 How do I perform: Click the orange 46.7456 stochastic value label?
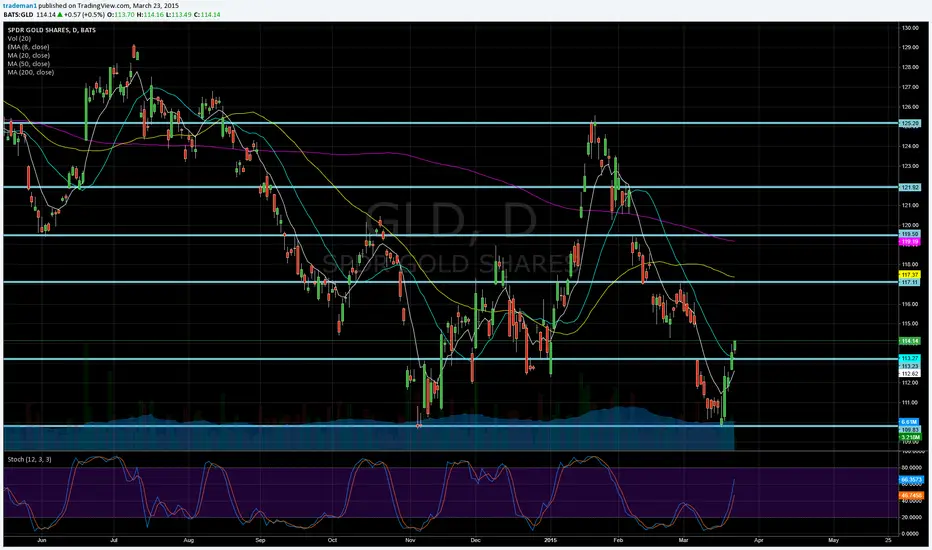[911, 495]
